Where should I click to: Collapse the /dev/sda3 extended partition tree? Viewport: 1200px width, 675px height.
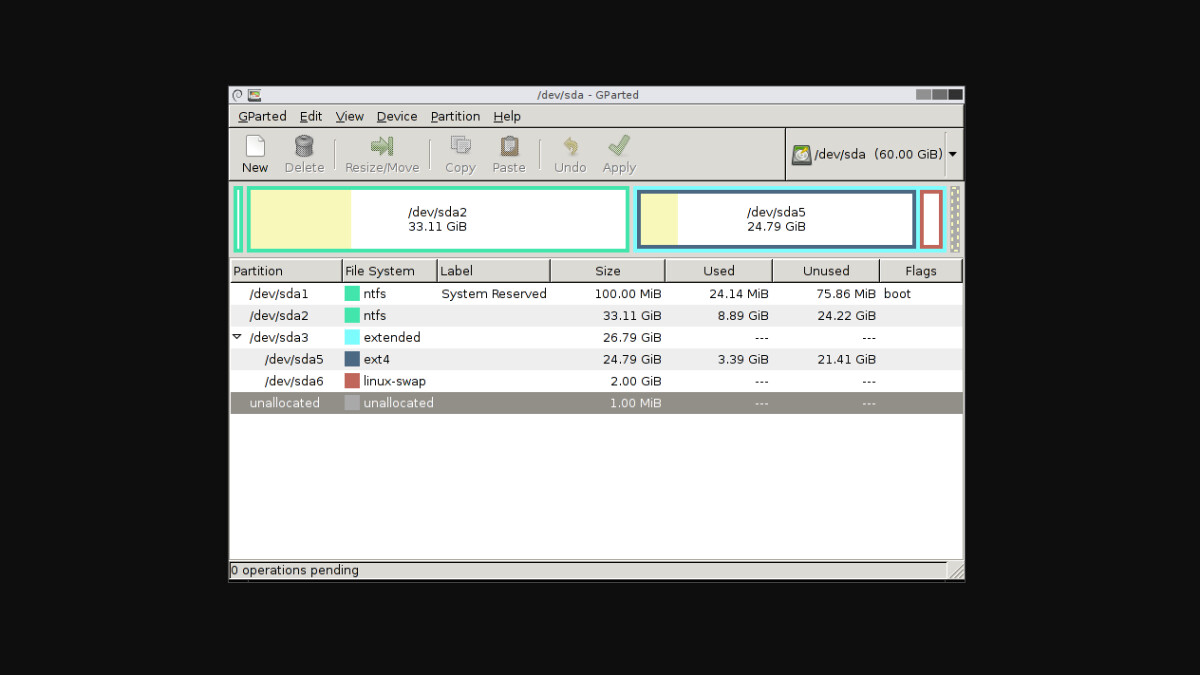236,337
